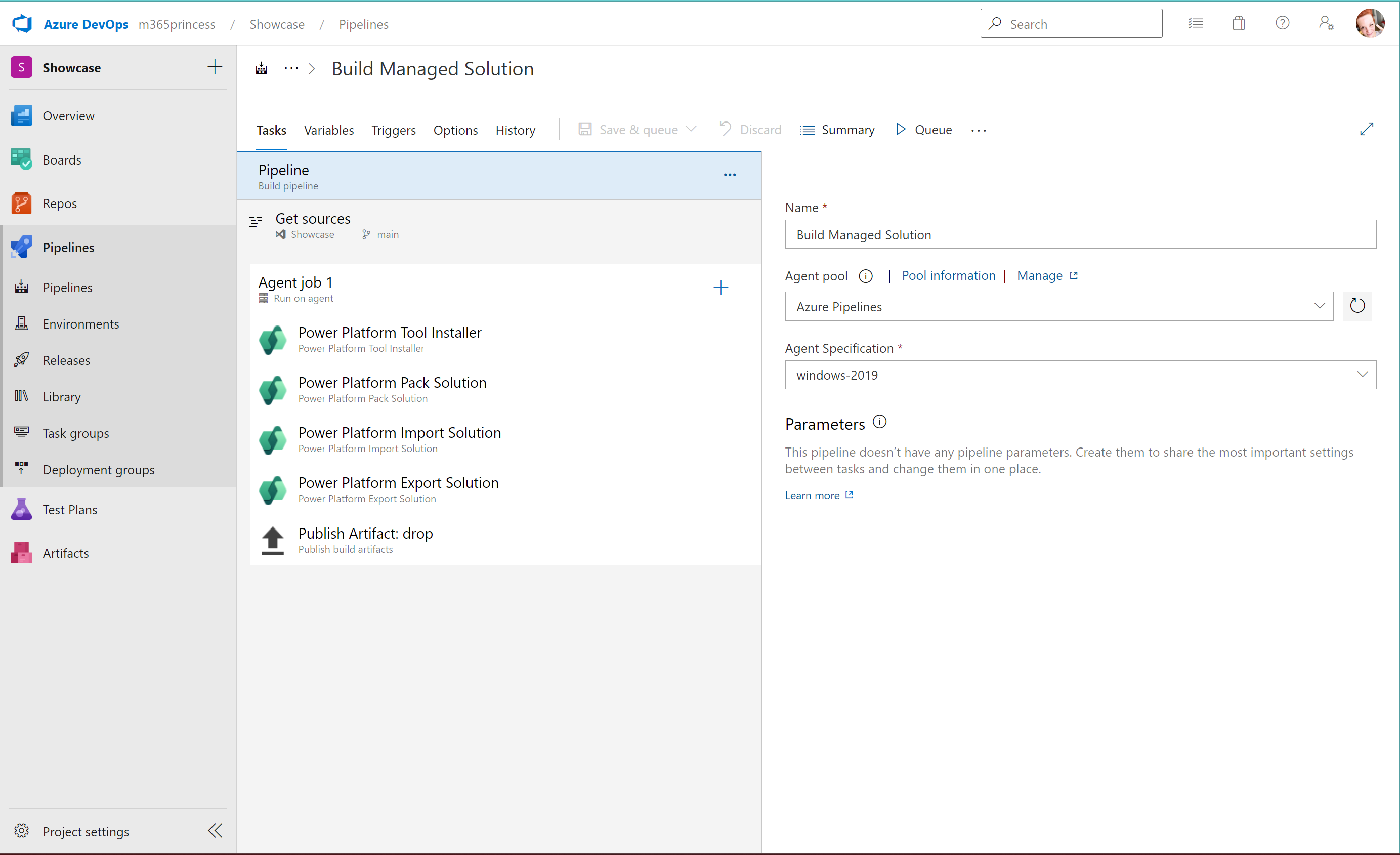Click the user profile avatar

pos(1370,23)
